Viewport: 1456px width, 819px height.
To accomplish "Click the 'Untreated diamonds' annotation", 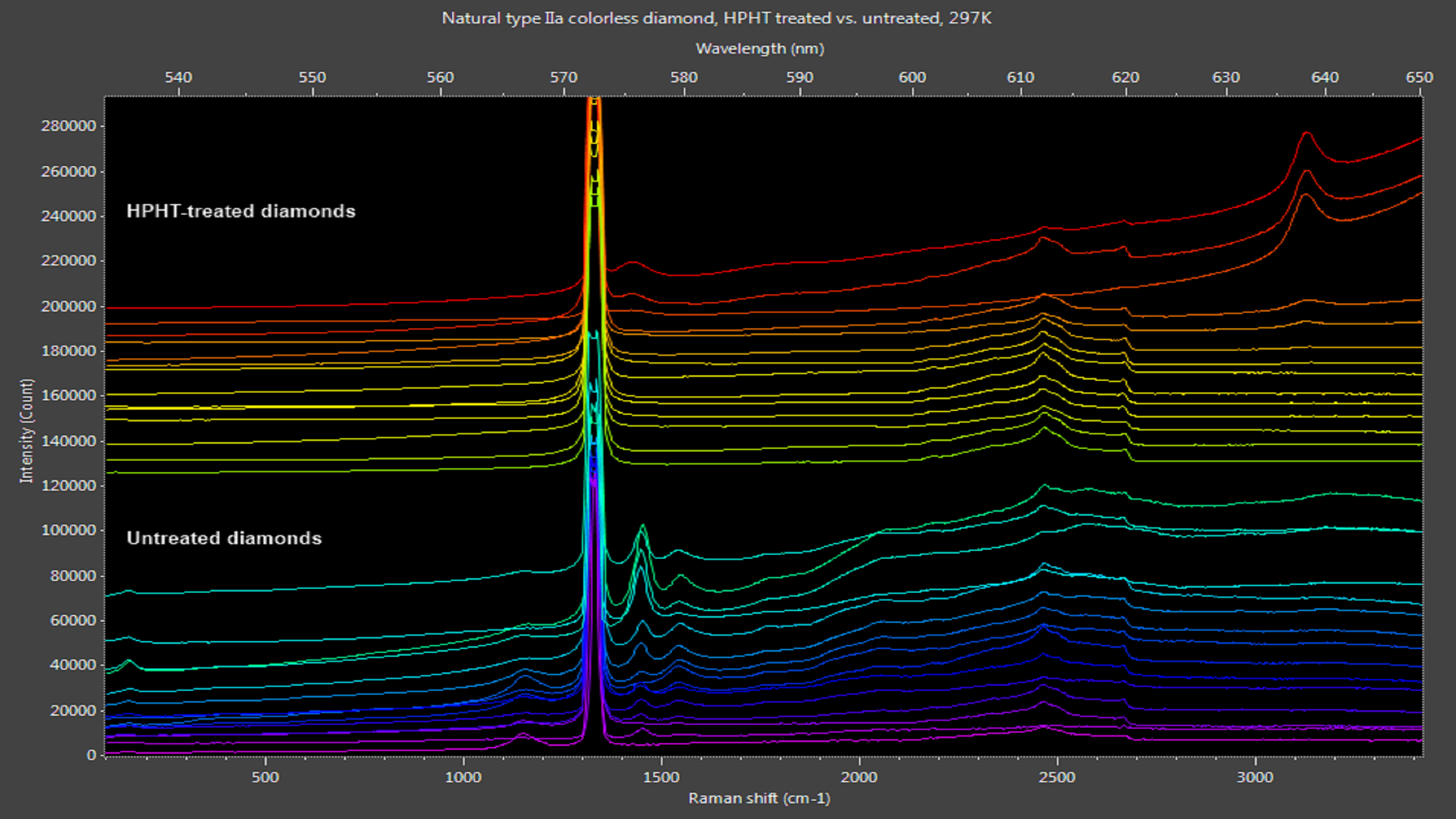I will tap(224, 538).
